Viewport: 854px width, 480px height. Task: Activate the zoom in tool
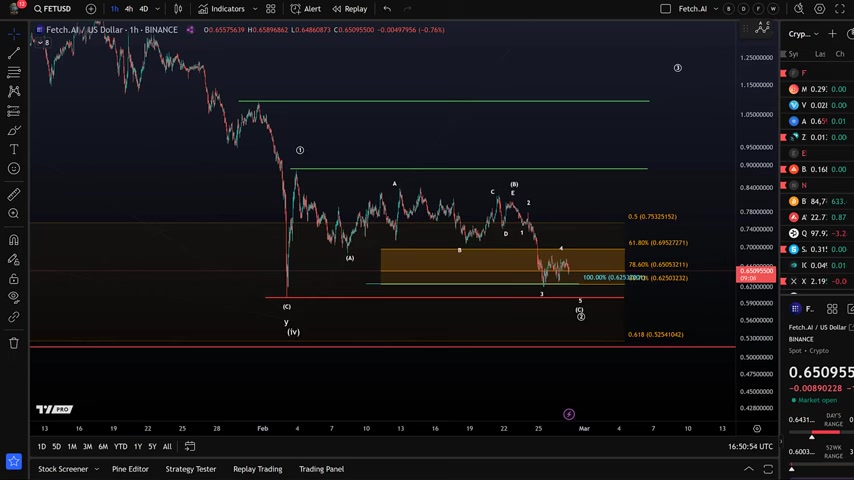click(x=14, y=214)
